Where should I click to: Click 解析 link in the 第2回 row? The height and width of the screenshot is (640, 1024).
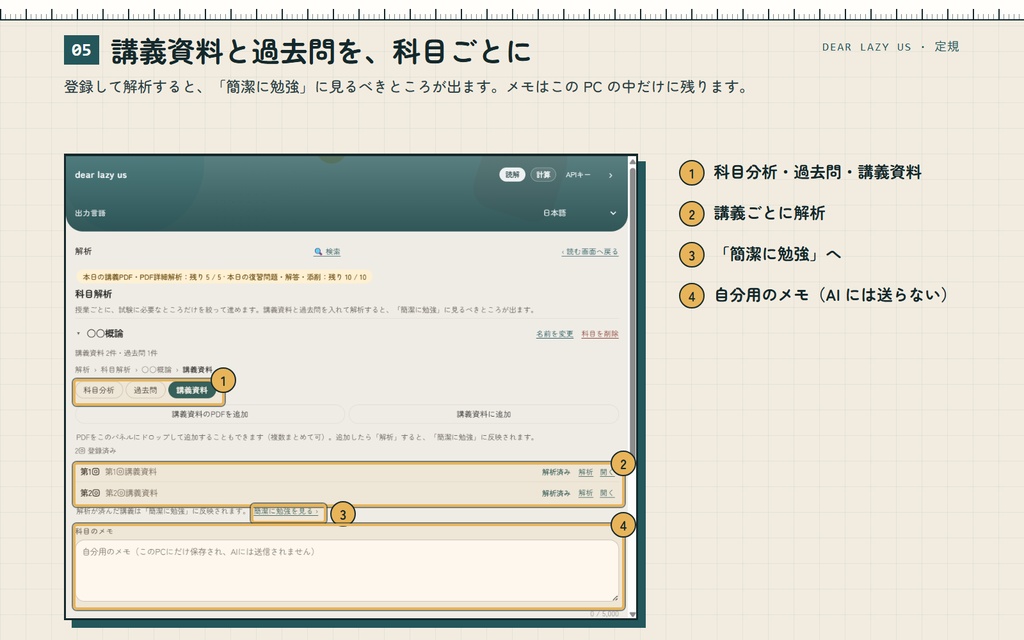pyautogui.click(x=586, y=493)
